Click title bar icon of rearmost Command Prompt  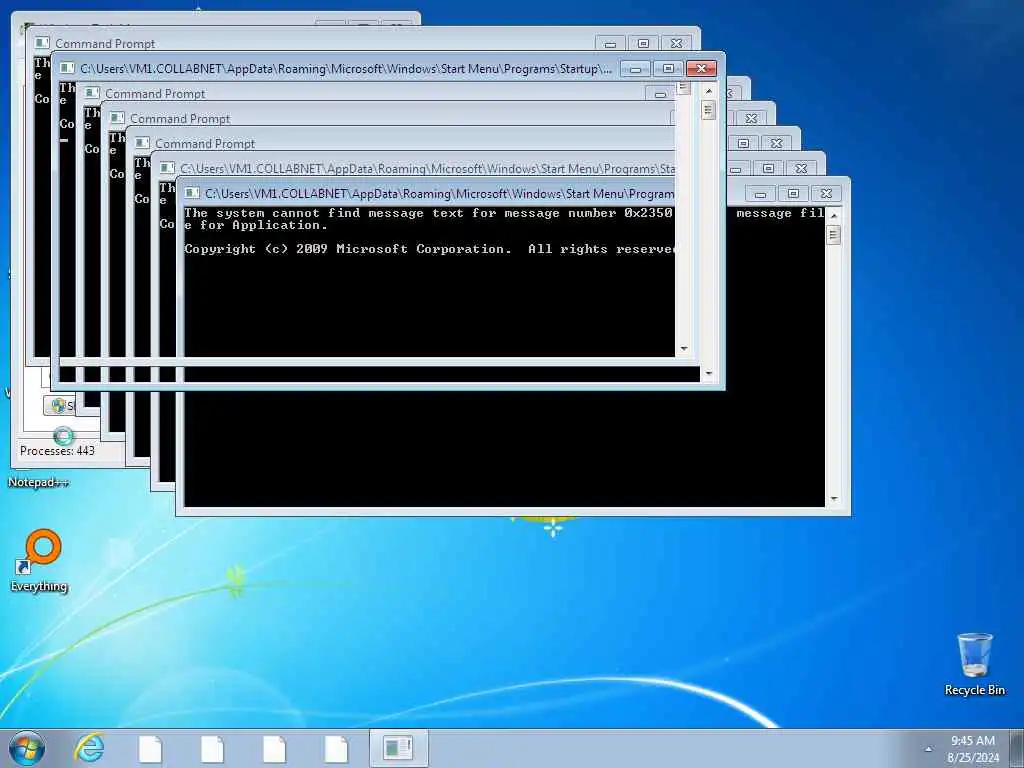pyautogui.click(x=42, y=43)
